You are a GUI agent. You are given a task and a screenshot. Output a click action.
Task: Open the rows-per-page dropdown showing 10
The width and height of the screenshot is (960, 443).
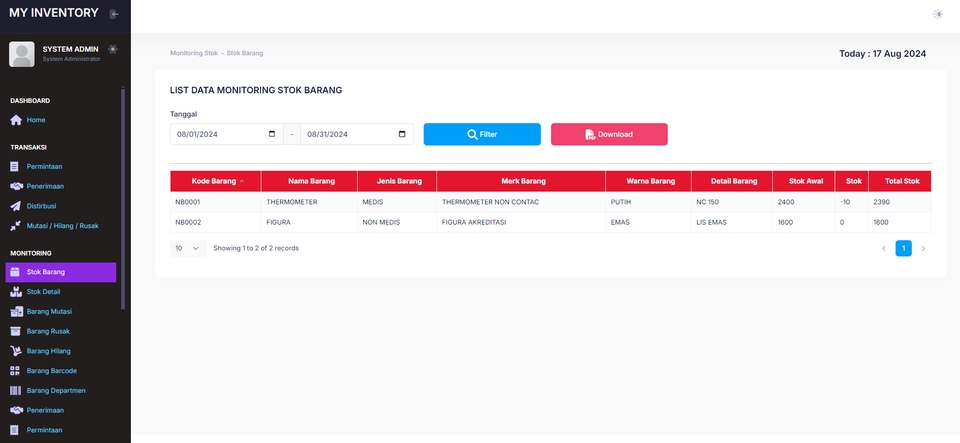point(188,248)
